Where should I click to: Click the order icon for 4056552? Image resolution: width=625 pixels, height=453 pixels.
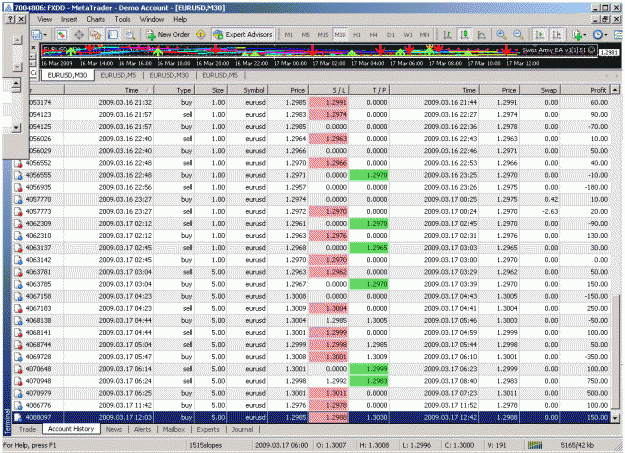[x=18, y=163]
